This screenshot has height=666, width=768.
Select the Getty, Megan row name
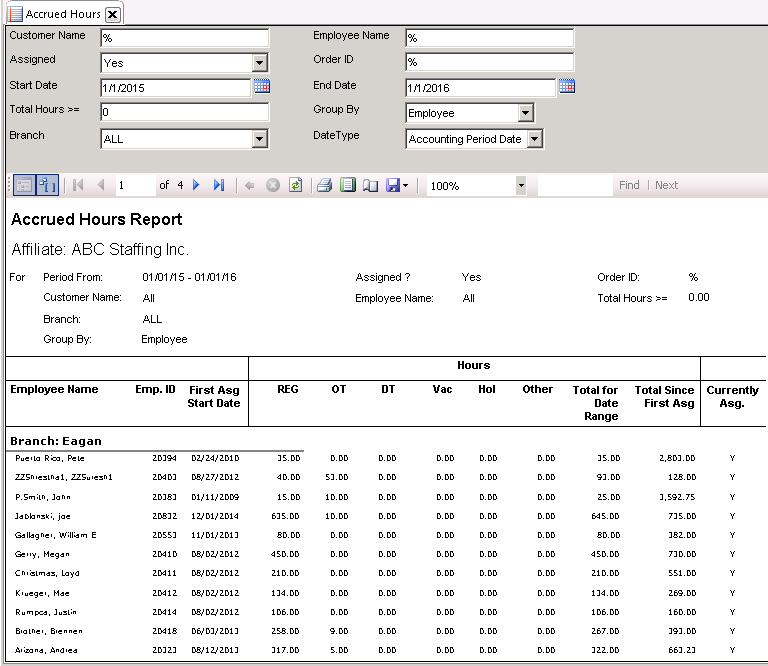click(42, 554)
